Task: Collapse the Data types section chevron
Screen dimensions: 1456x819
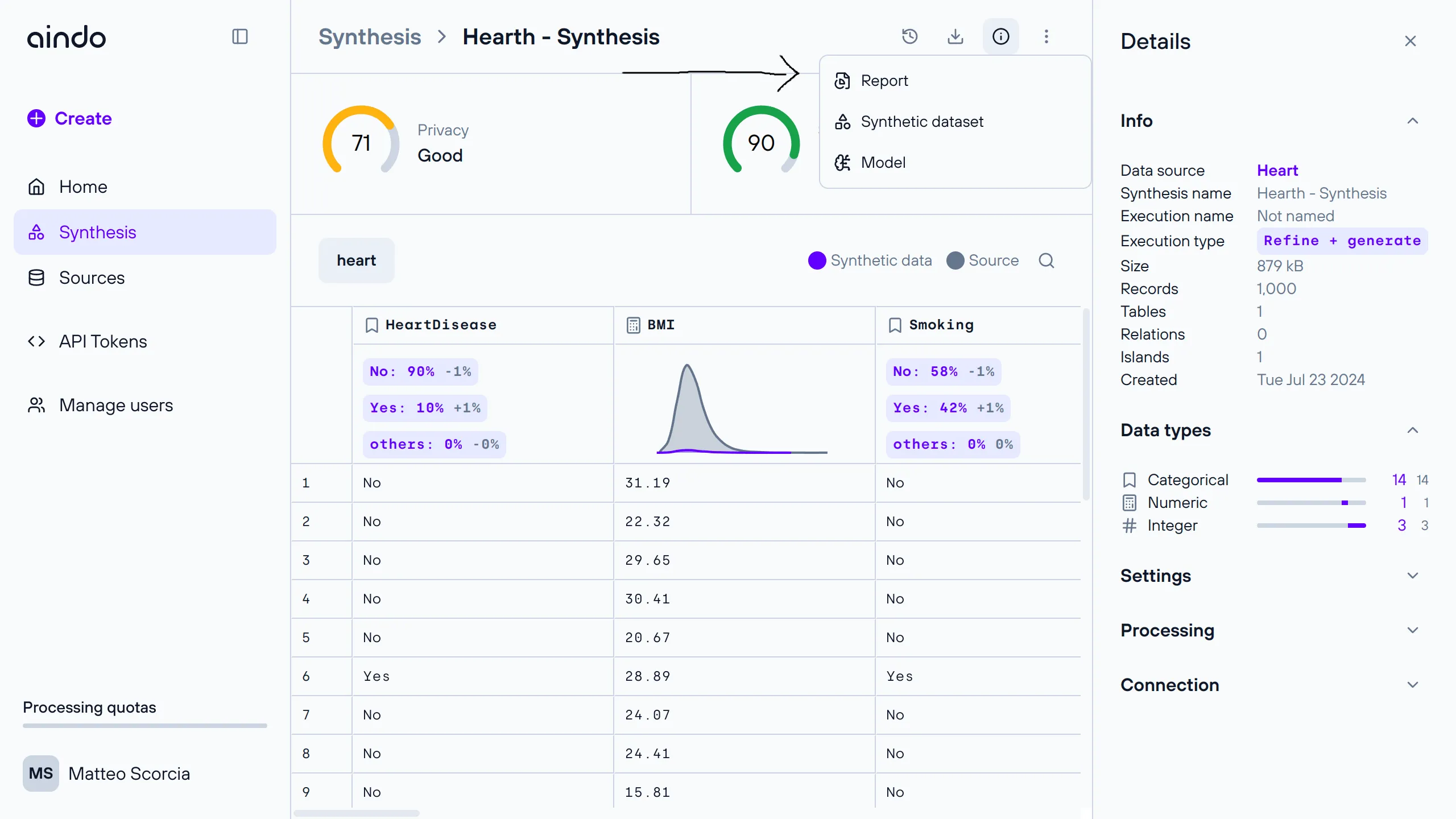Action: pyautogui.click(x=1413, y=430)
